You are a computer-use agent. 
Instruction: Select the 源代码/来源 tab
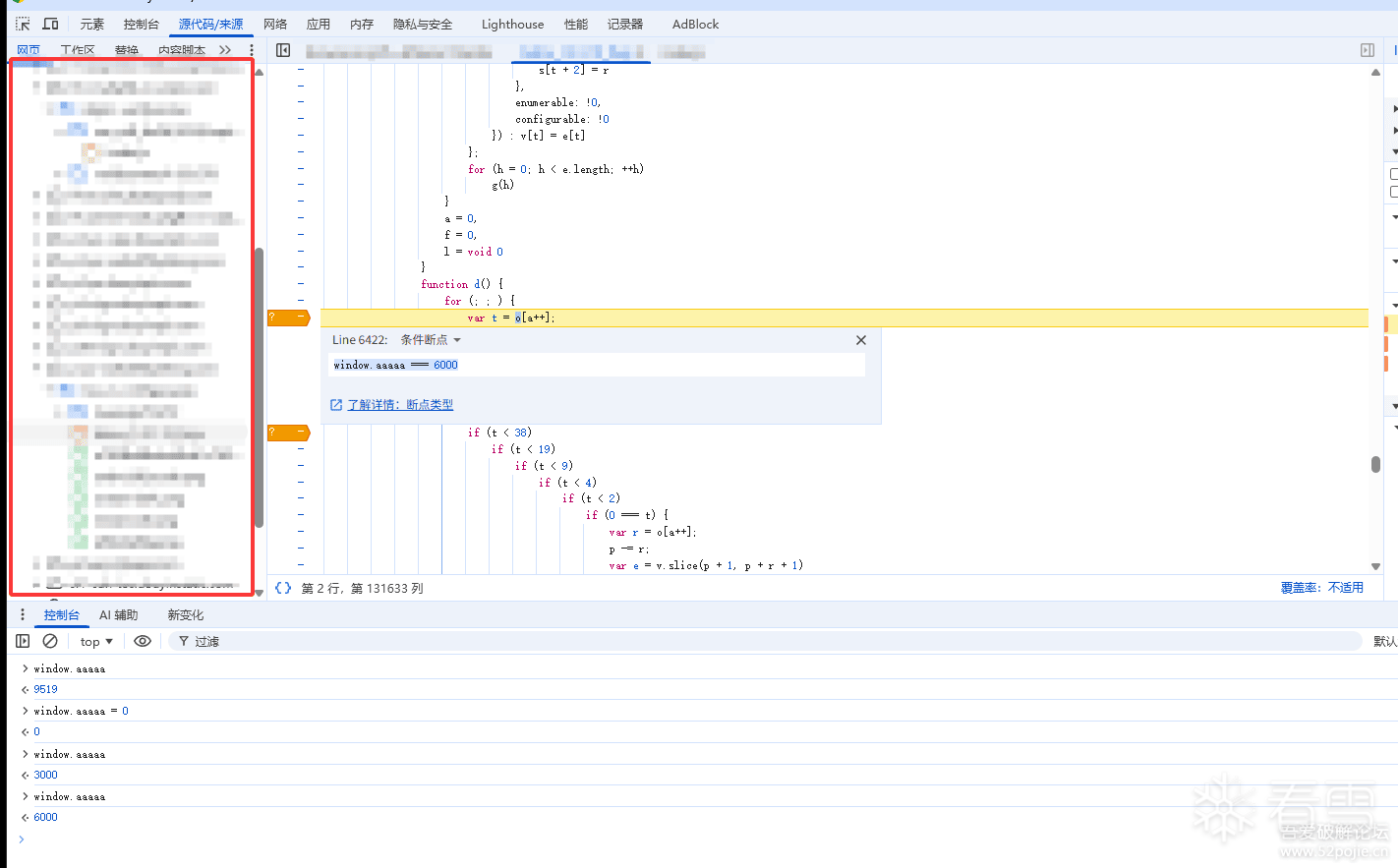pyautogui.click(x=210, y=25)
